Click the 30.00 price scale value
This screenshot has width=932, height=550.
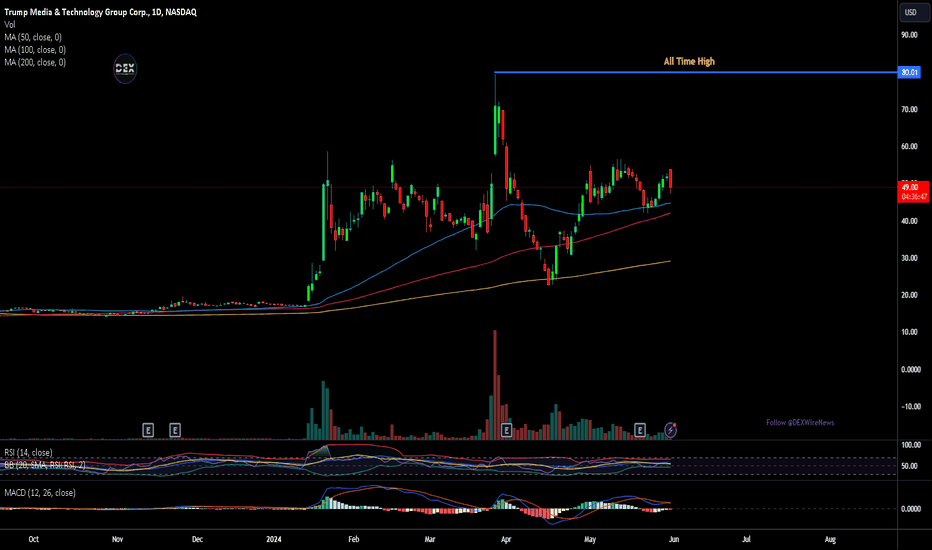909,258
